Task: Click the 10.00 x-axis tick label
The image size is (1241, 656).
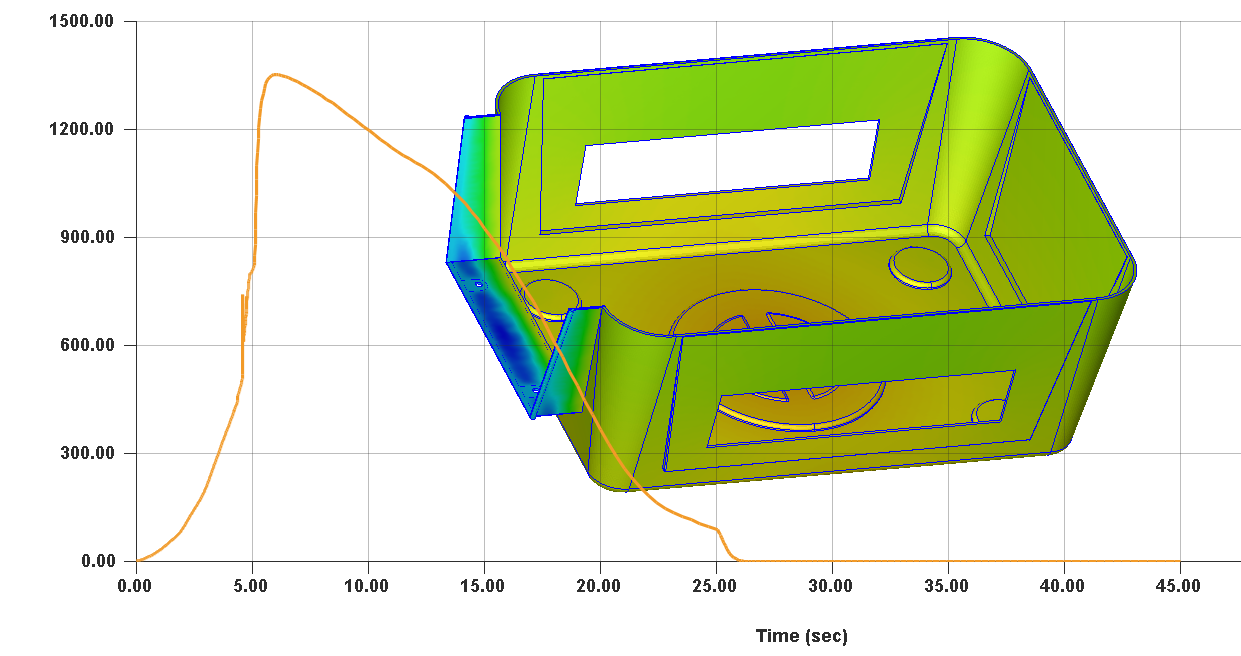Action: (x=368, y=586)
